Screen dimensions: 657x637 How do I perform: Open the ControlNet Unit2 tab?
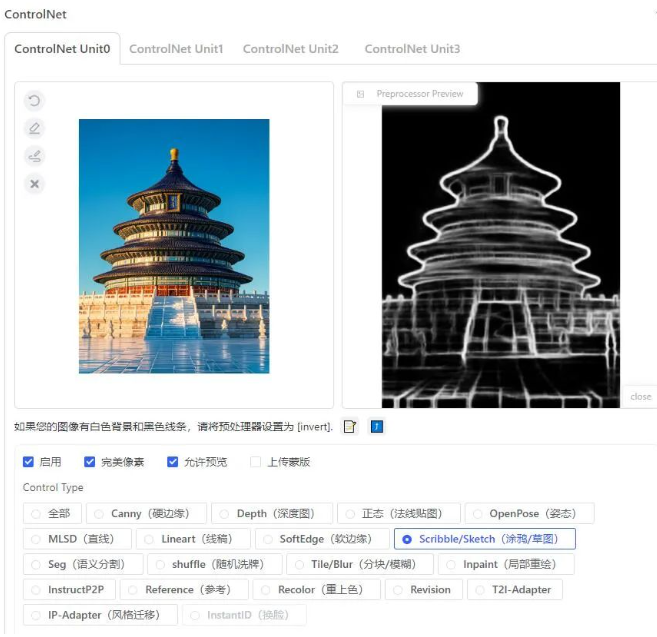[290, 49]
